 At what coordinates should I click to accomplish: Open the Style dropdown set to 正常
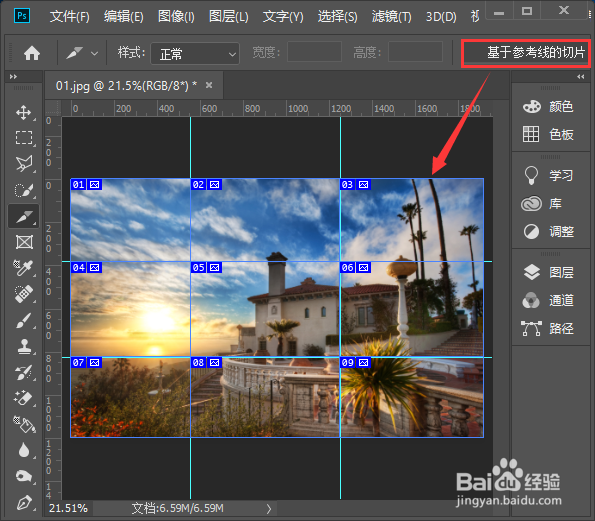tap(195, 54)
